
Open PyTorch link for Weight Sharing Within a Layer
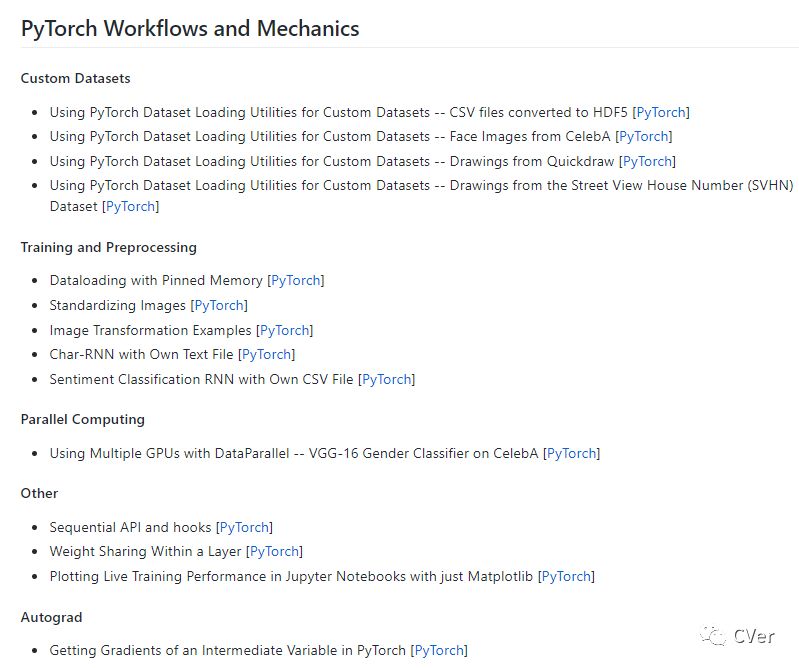coord(274,551)
